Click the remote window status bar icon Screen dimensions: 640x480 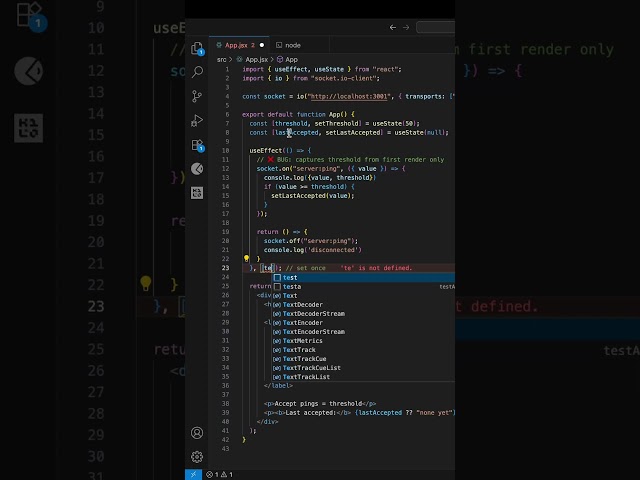click(193, 474)
